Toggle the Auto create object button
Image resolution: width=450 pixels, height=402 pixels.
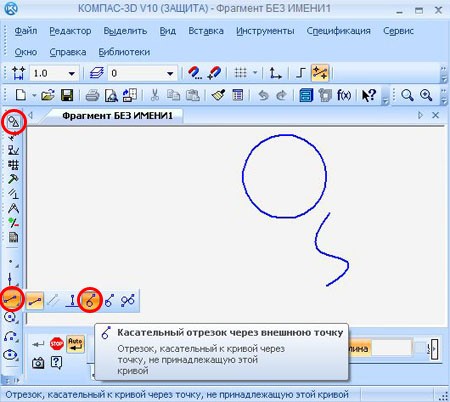(x=75, y=344)
